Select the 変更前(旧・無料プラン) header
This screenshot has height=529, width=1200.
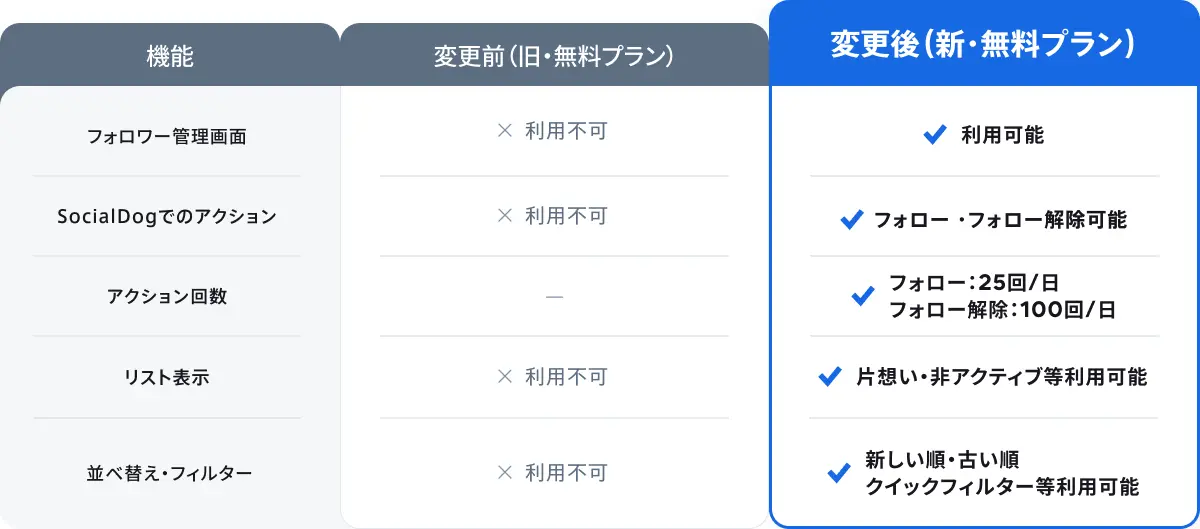553,56
